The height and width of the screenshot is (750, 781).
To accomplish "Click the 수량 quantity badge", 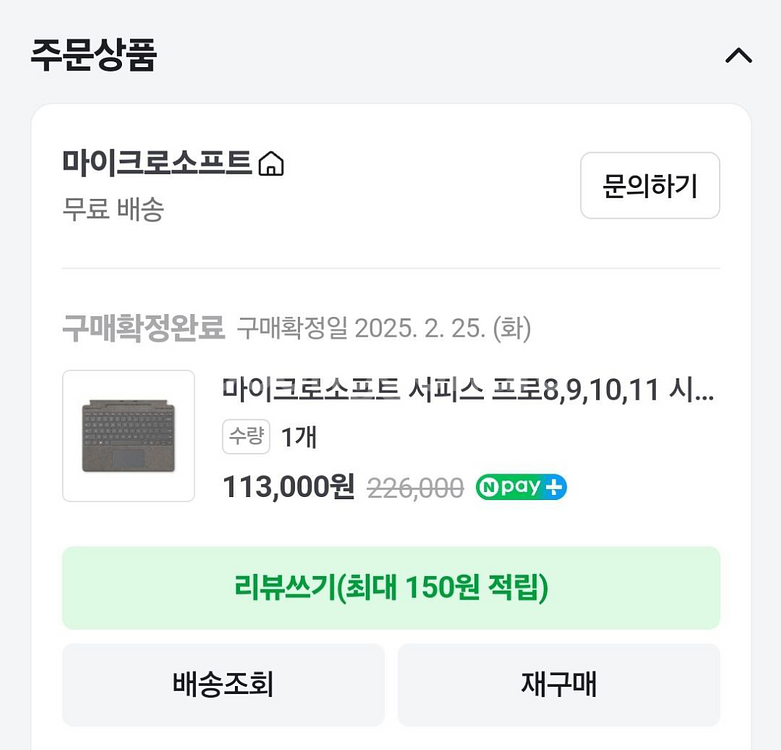I will tap(245, 437).
